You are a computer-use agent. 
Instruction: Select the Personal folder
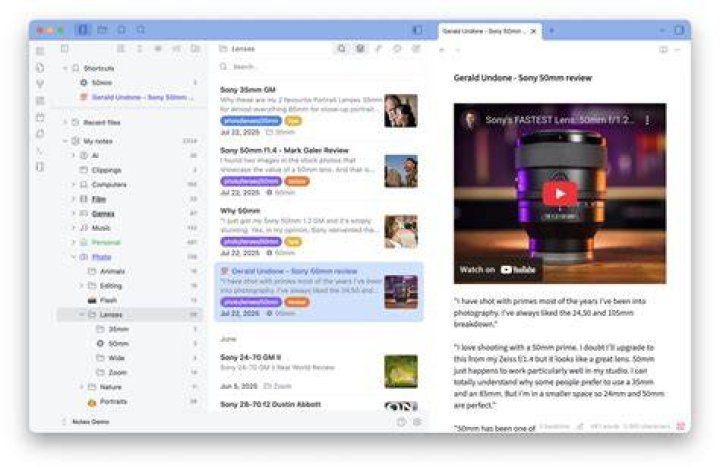pos(129,242)
